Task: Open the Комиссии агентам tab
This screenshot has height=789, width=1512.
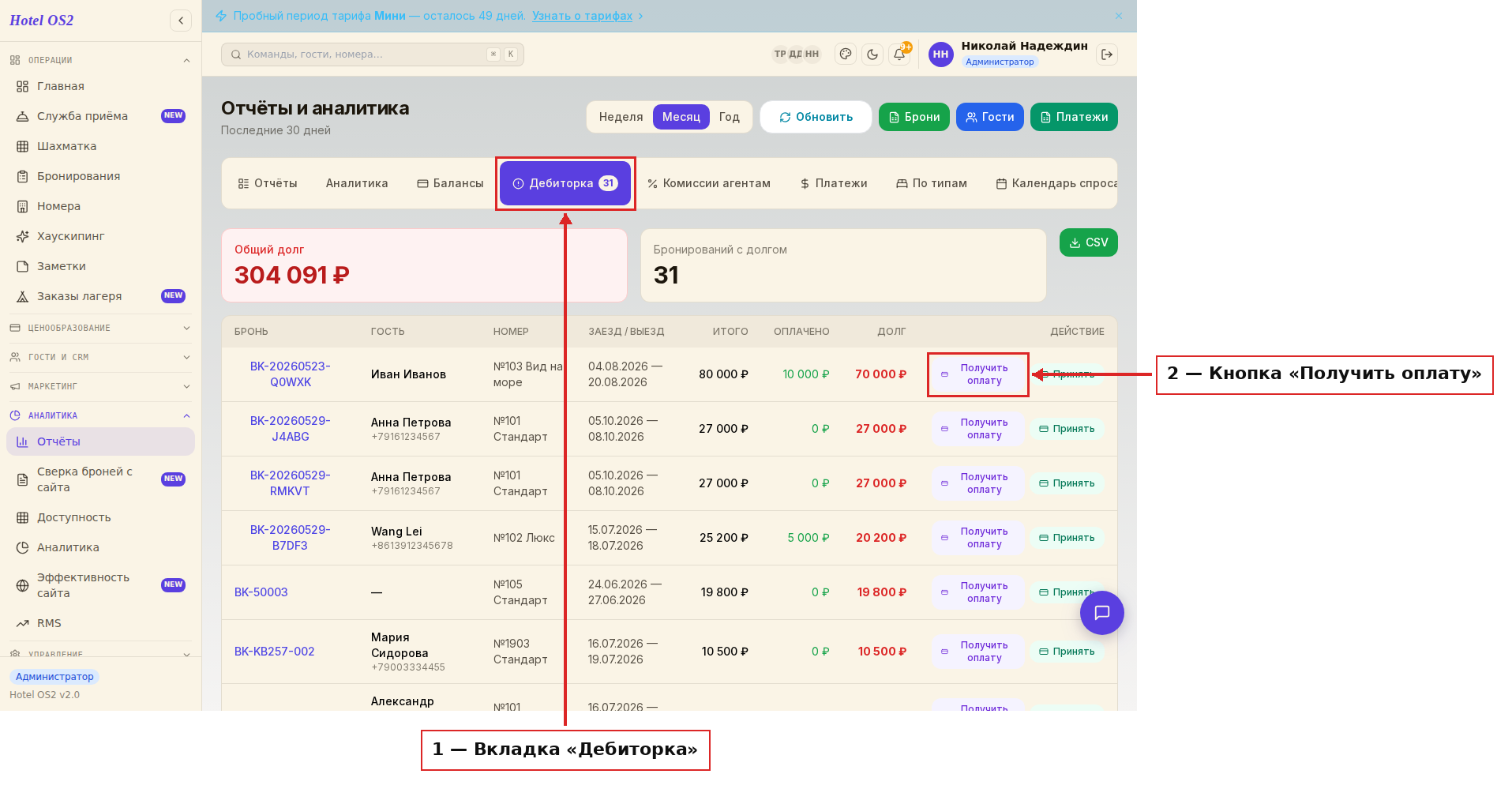Action: [708, 183]
